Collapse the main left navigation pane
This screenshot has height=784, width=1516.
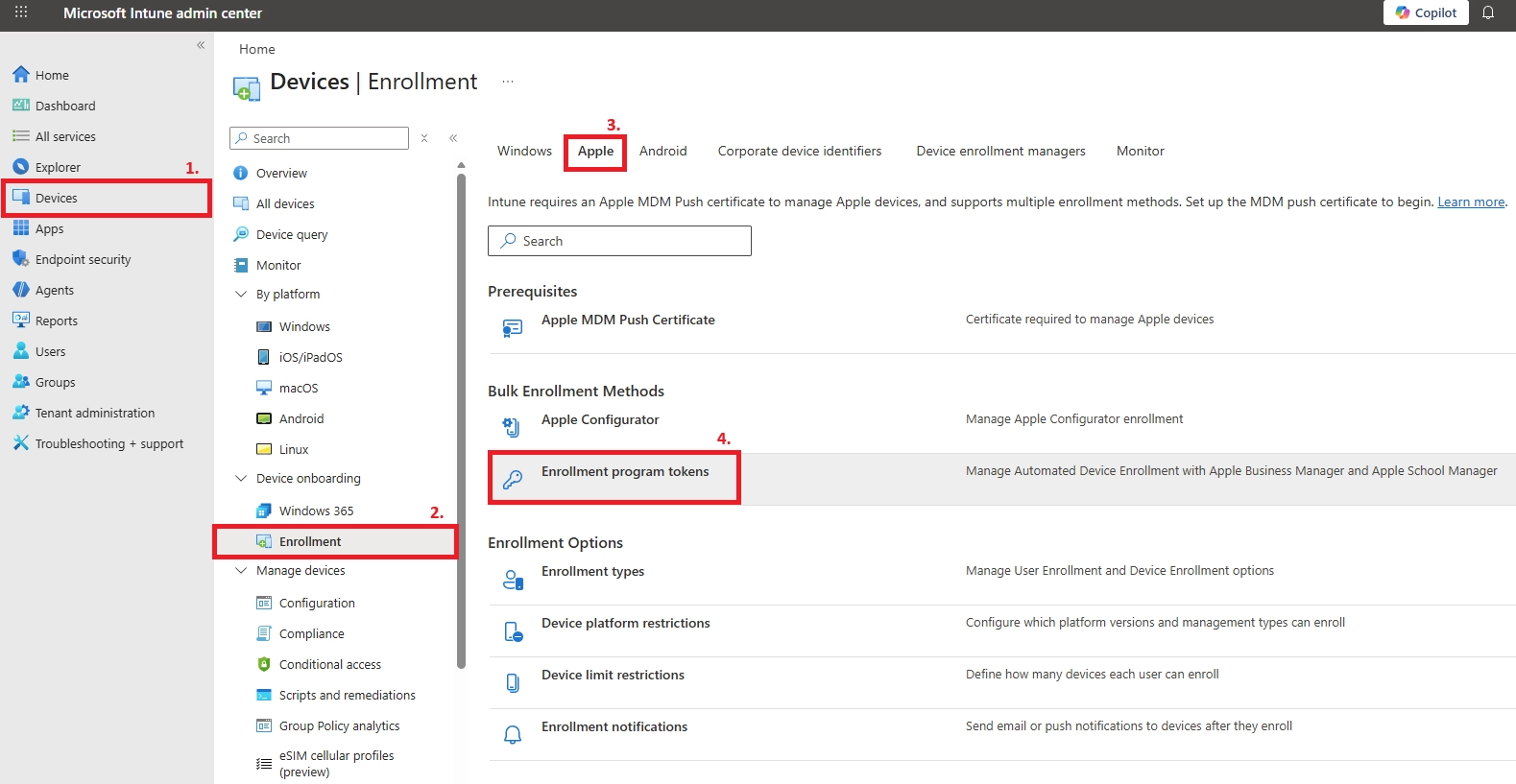tap(201, 45)
